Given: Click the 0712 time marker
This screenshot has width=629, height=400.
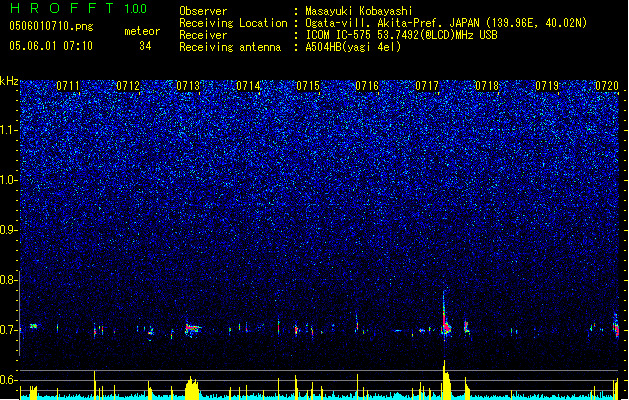Looking at the screenshot, I should click(x=128, y=86).
